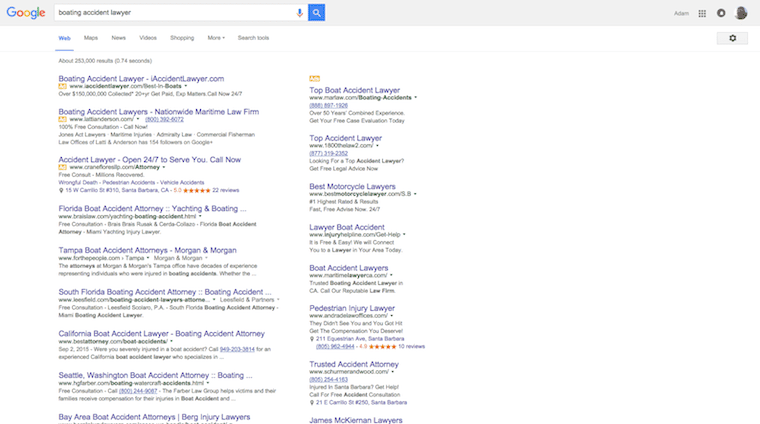
Task: Open the account profile avatar
Action: 741,13
